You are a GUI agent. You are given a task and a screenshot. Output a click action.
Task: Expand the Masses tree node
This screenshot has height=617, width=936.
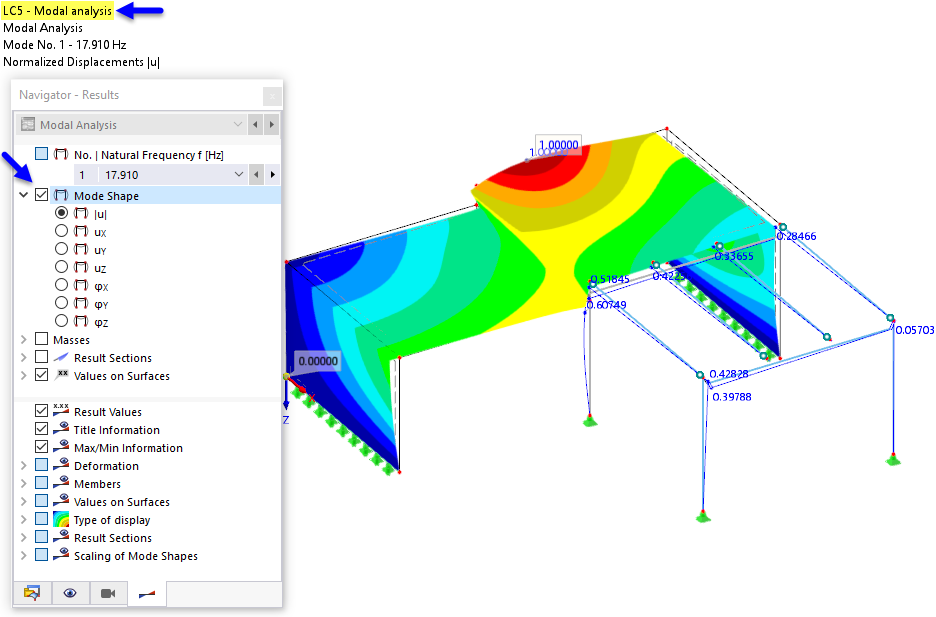coord(24,340)
